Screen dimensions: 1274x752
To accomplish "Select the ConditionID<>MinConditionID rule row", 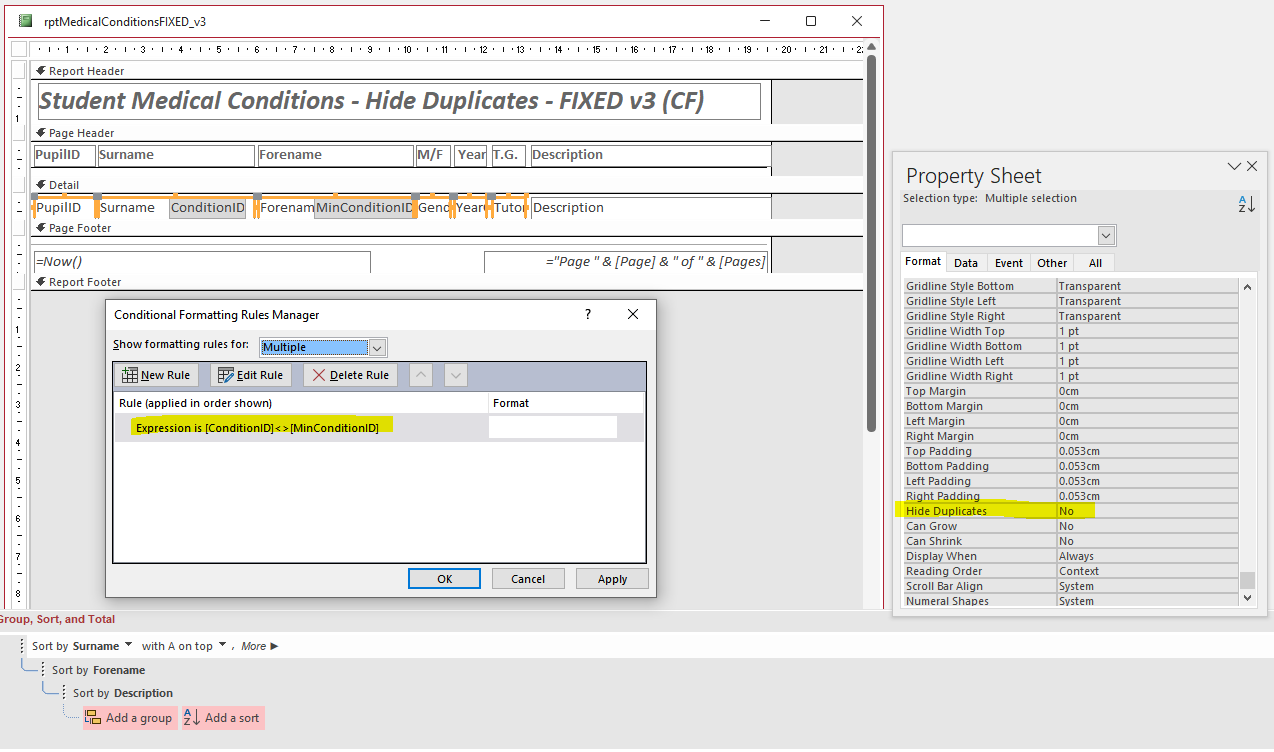I will coord(378,428).
